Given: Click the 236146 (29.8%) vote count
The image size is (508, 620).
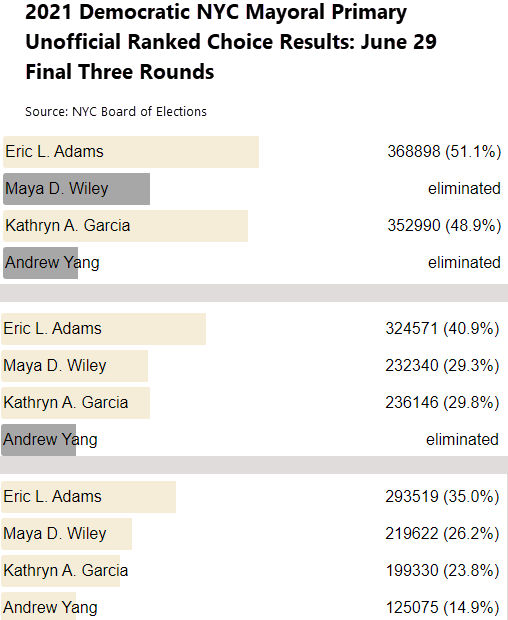Looking at the screenshot, I should [442, 403].
